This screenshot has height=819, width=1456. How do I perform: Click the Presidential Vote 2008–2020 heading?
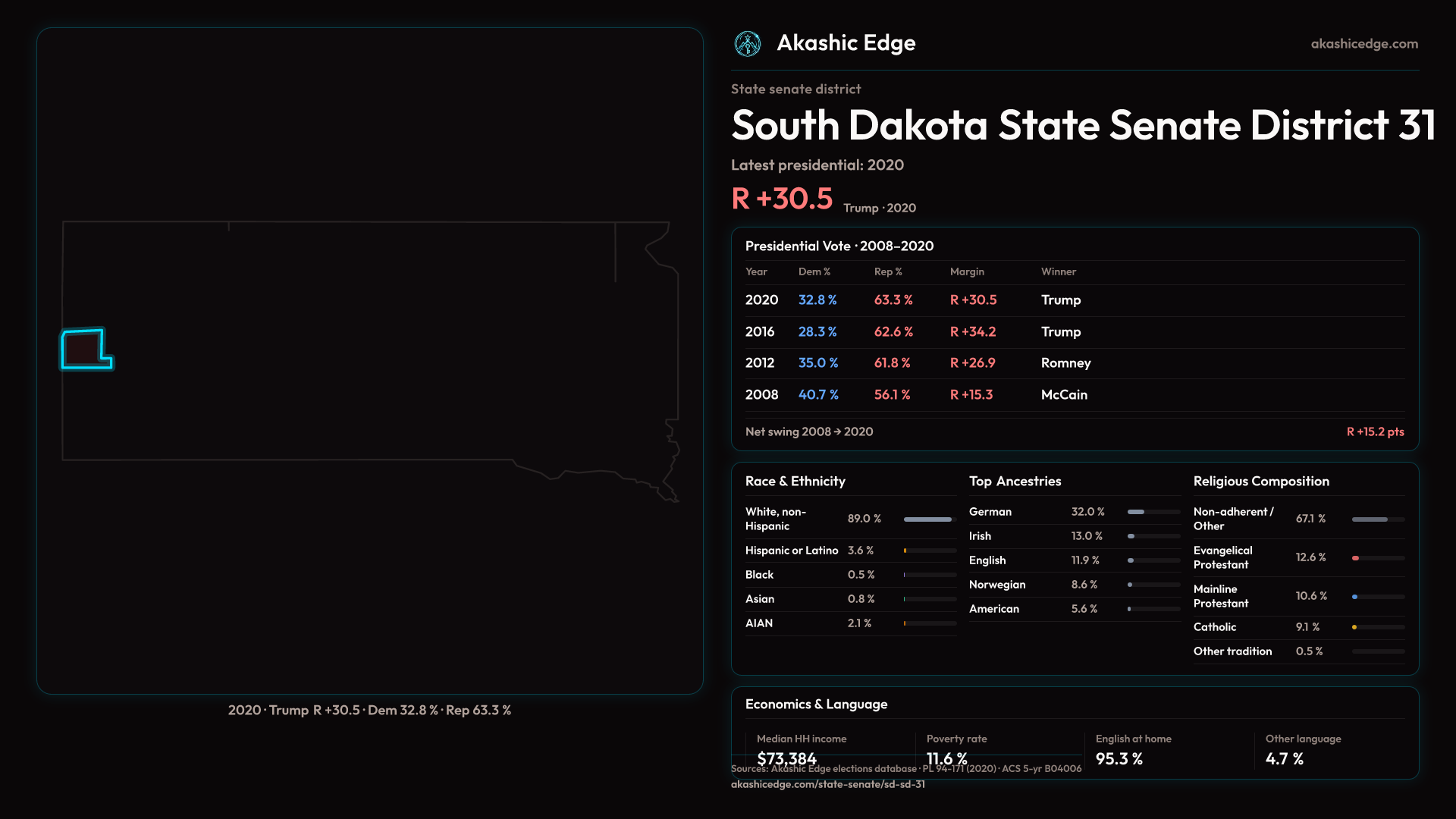point(839,246)
